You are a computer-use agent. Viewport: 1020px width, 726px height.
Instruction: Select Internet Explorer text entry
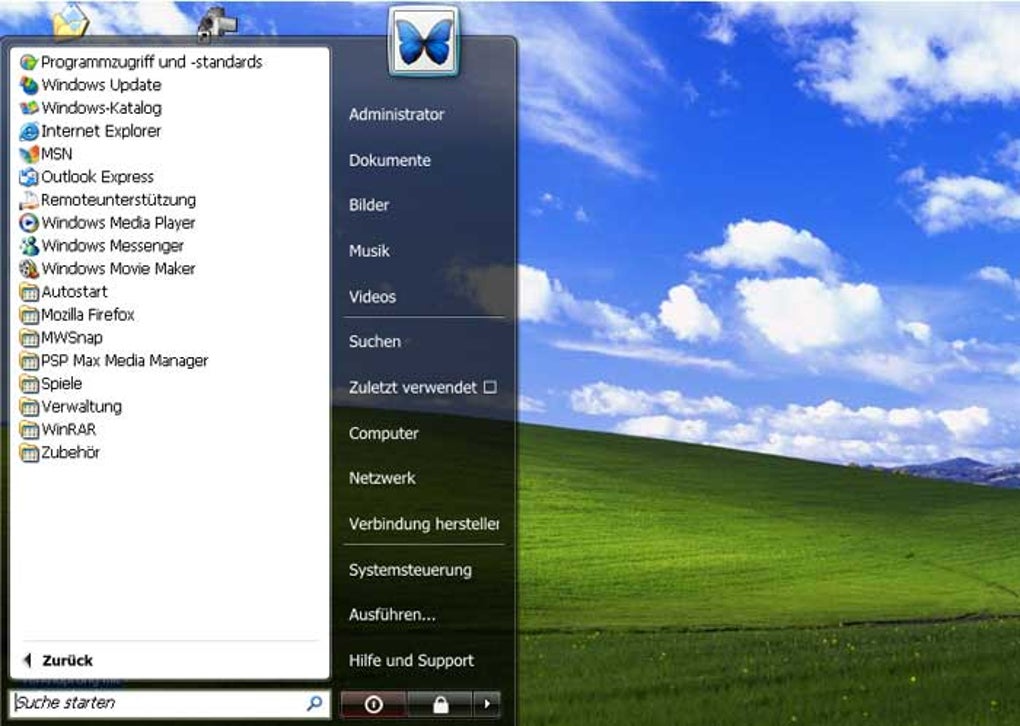(101, 131)
